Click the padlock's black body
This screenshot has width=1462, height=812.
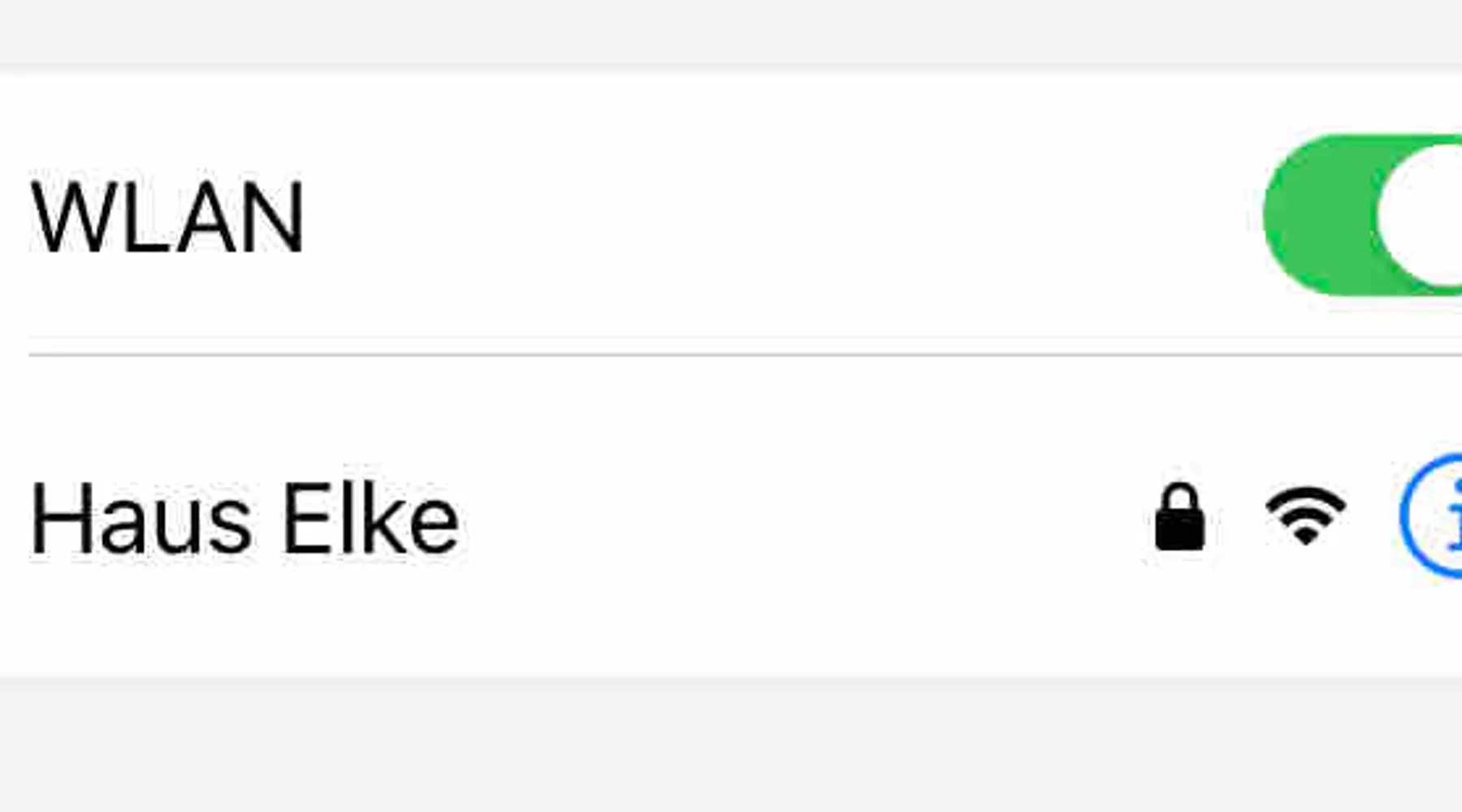[1179, 529]
